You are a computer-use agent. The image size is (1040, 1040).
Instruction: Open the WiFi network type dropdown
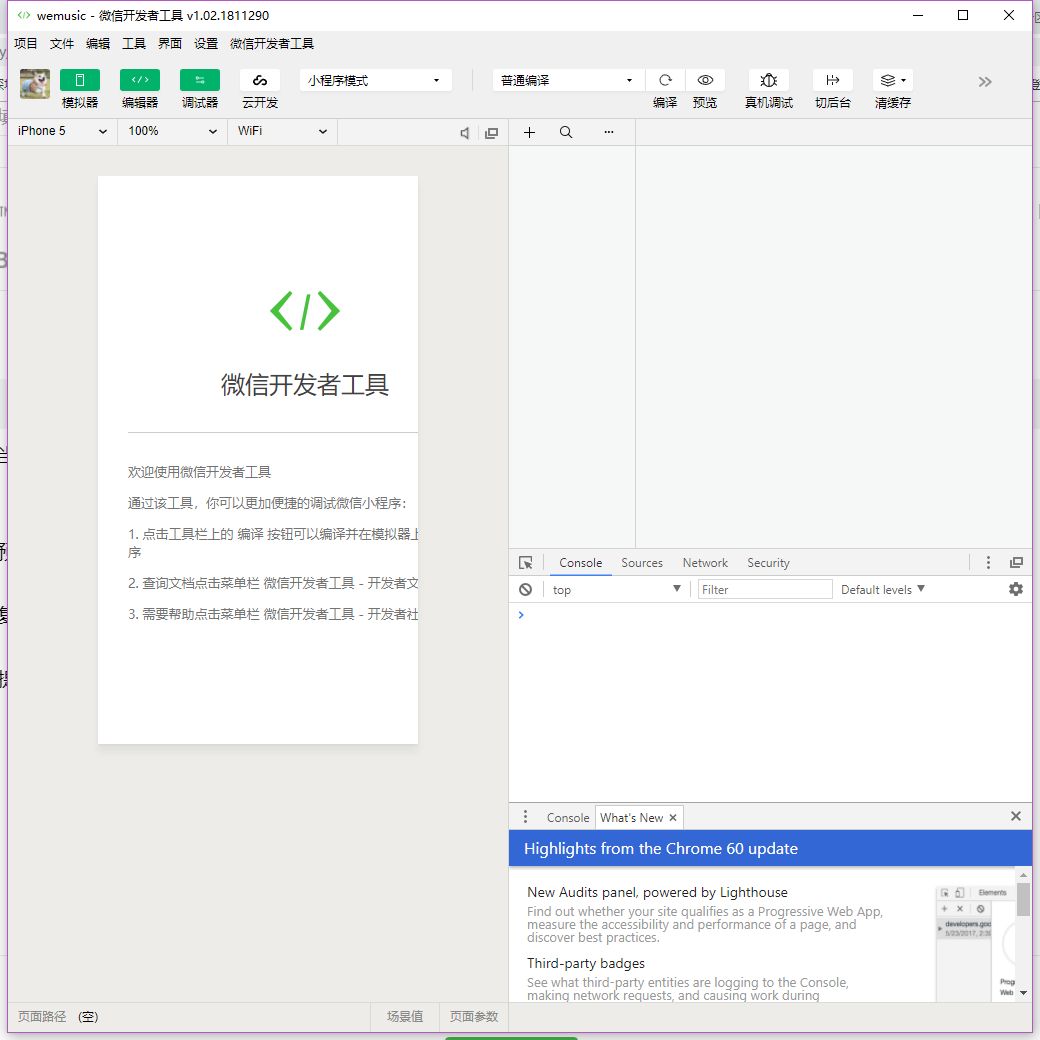[x=283, y=131]
